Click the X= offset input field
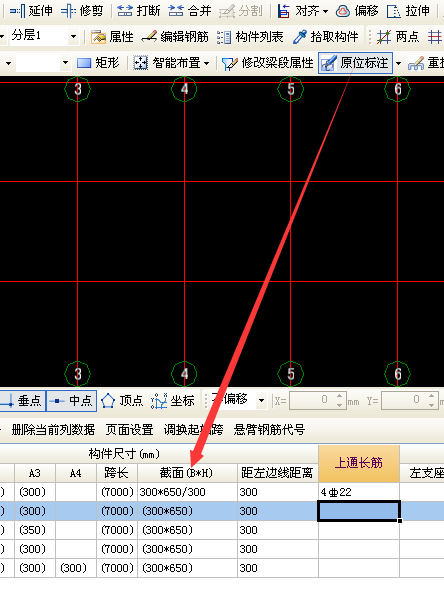 click(x=312, y=400)
